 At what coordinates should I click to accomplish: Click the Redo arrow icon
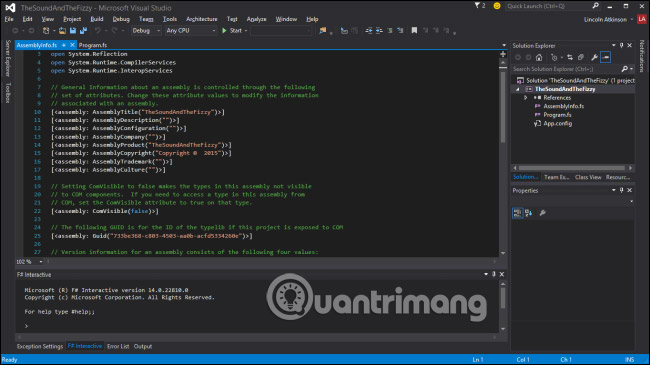point(114,30)
